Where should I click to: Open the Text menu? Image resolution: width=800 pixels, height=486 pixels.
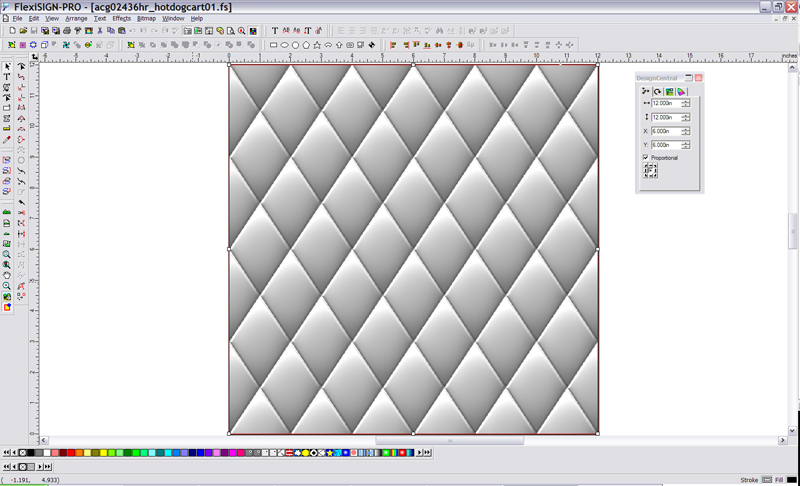point(99,18)
